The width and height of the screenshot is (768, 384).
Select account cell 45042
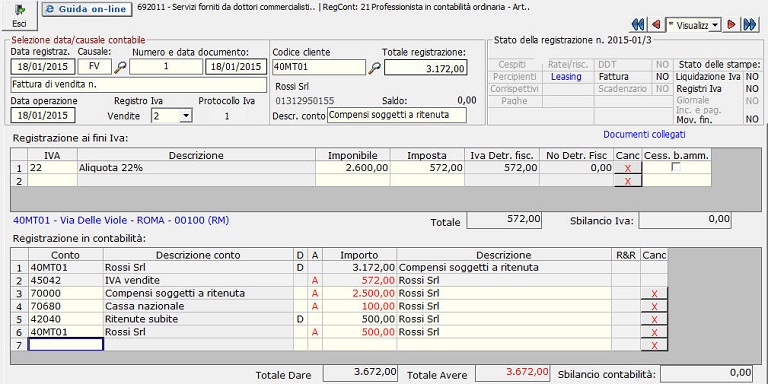(x=66, y=281)
